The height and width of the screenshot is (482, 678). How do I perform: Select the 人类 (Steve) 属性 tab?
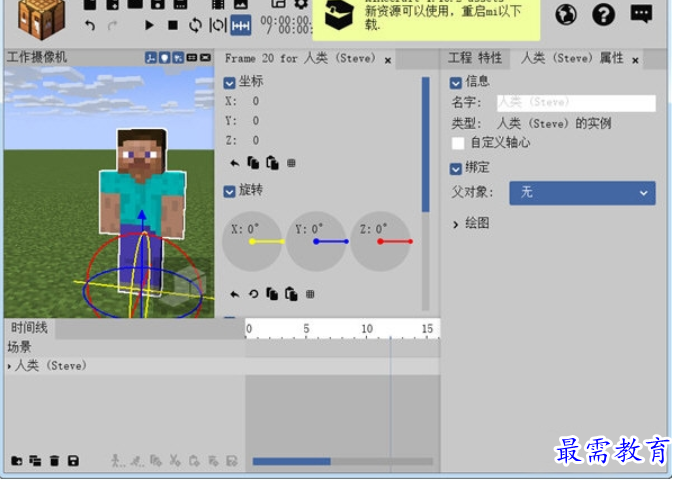tap(572, 58)
